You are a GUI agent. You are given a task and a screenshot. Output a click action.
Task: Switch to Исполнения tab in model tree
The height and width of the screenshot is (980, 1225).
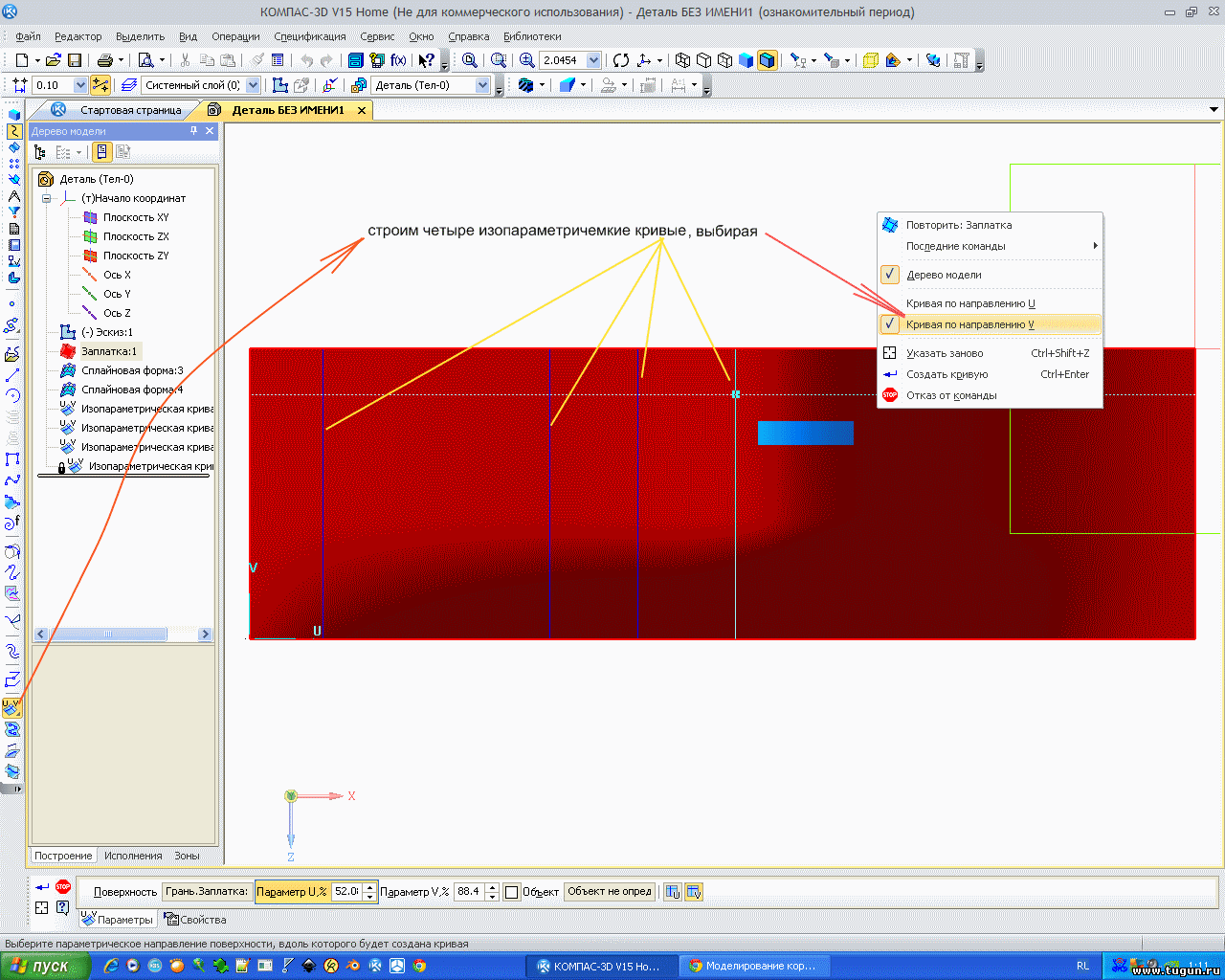click(x=133, y=856)
